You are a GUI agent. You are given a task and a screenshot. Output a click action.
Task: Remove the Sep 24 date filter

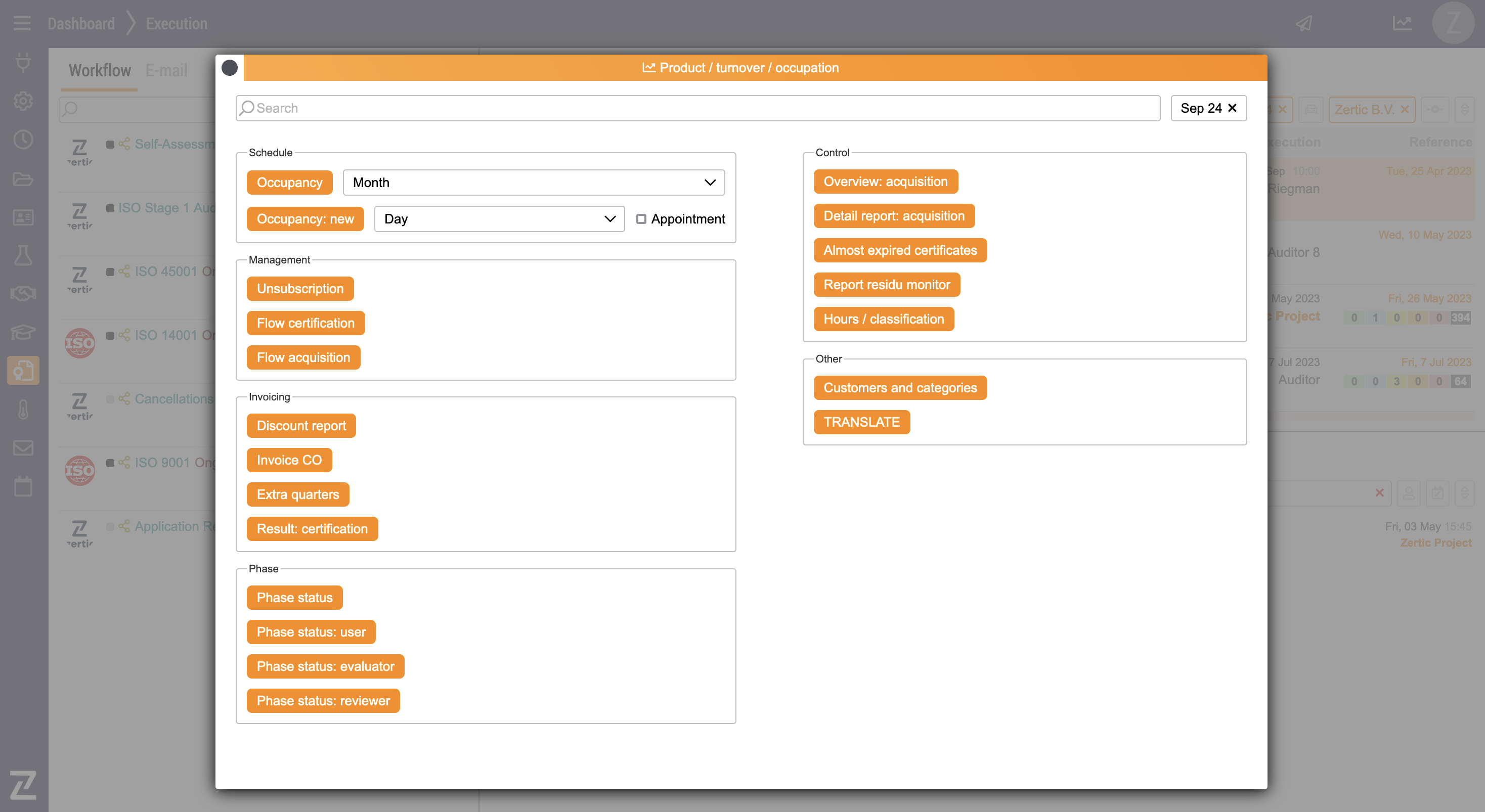tap(1233, 108)
